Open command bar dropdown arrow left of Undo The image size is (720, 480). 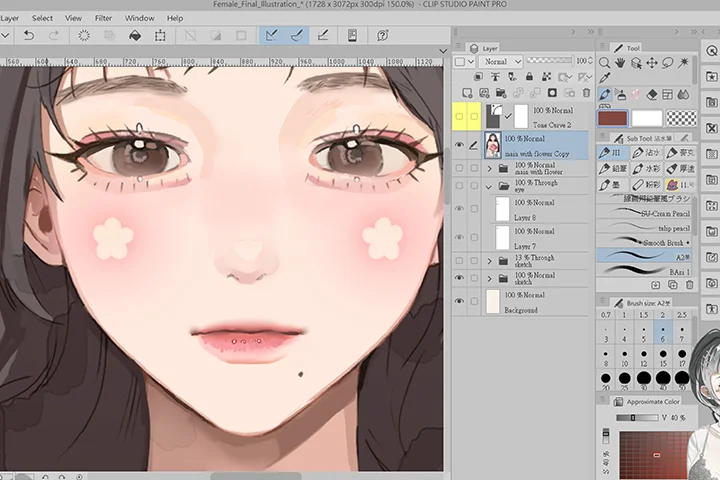click(5, 35)
